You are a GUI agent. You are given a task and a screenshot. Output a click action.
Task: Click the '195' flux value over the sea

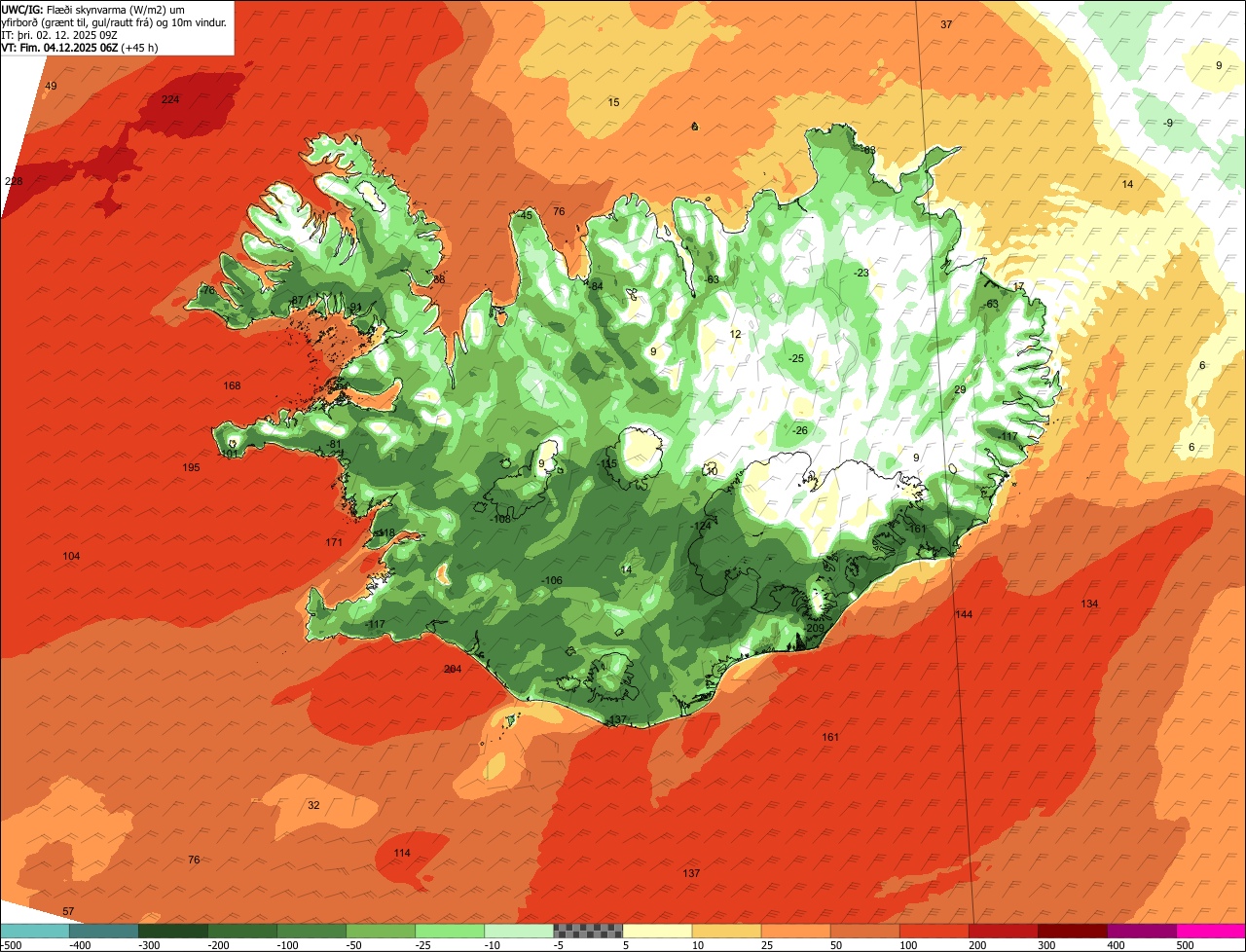click(191, 467)
